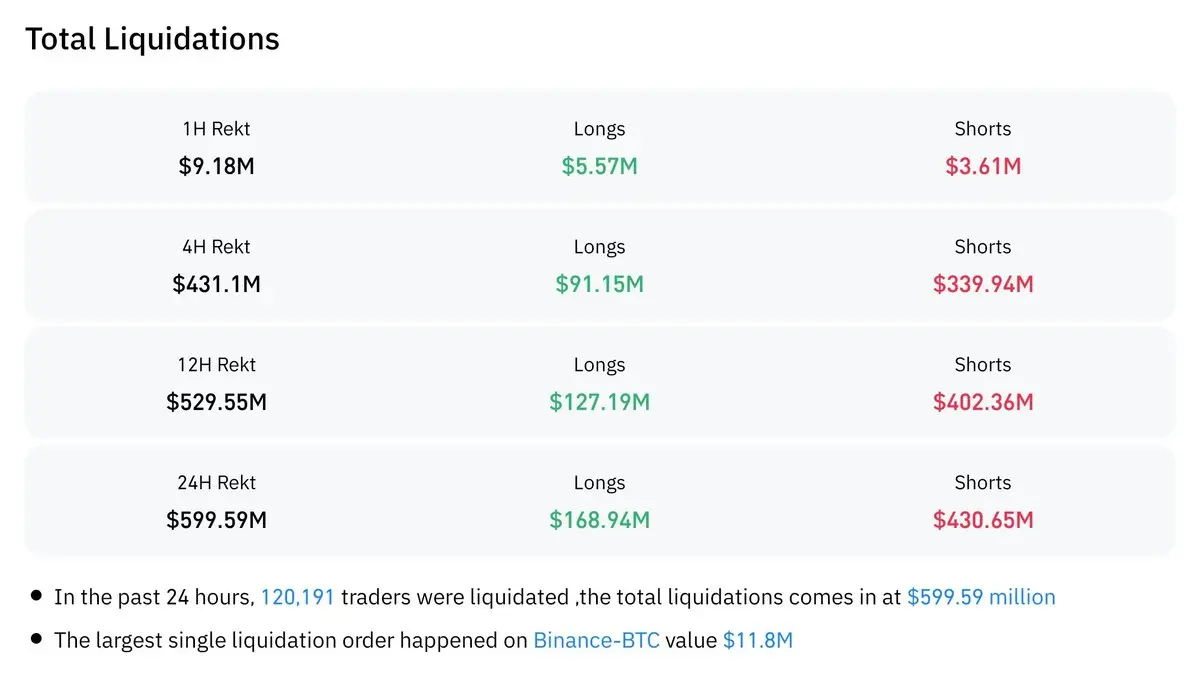This screenshot has height=692, width=1200.
Task: Click the "24H Rekt" row label
Action: tap(216, 483)
